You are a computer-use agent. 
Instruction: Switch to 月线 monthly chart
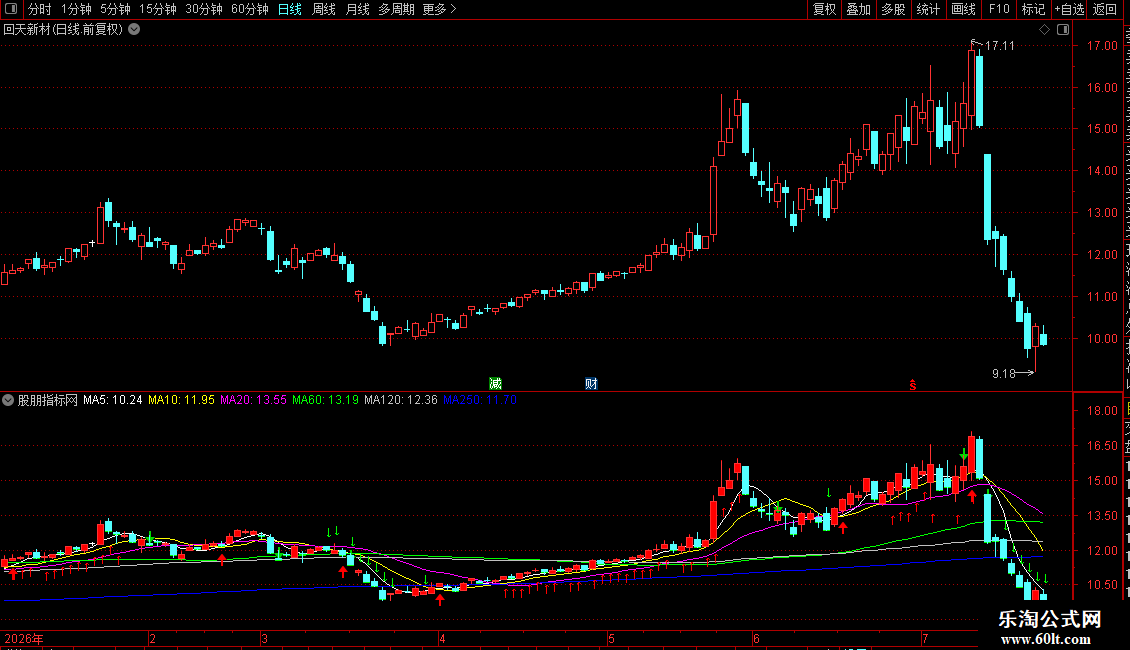(357, 9)
